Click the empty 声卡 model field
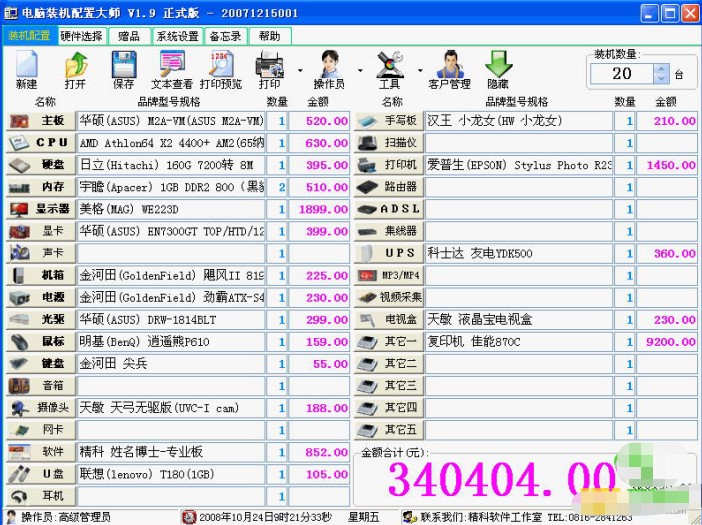Viewport: 702px width, 525px height. [171, 253]
